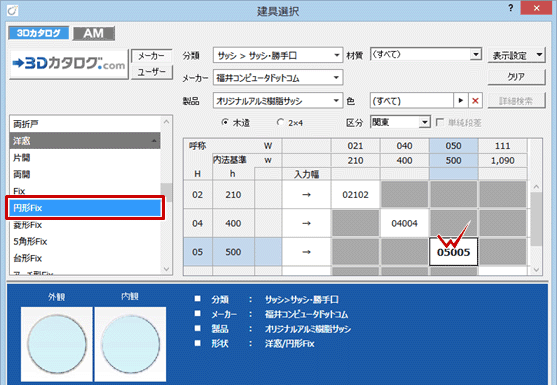The height and width of the screenshot is (385, 557).
Task: Open the メーカー manufacturer dropdown
Action: [278, 77]
